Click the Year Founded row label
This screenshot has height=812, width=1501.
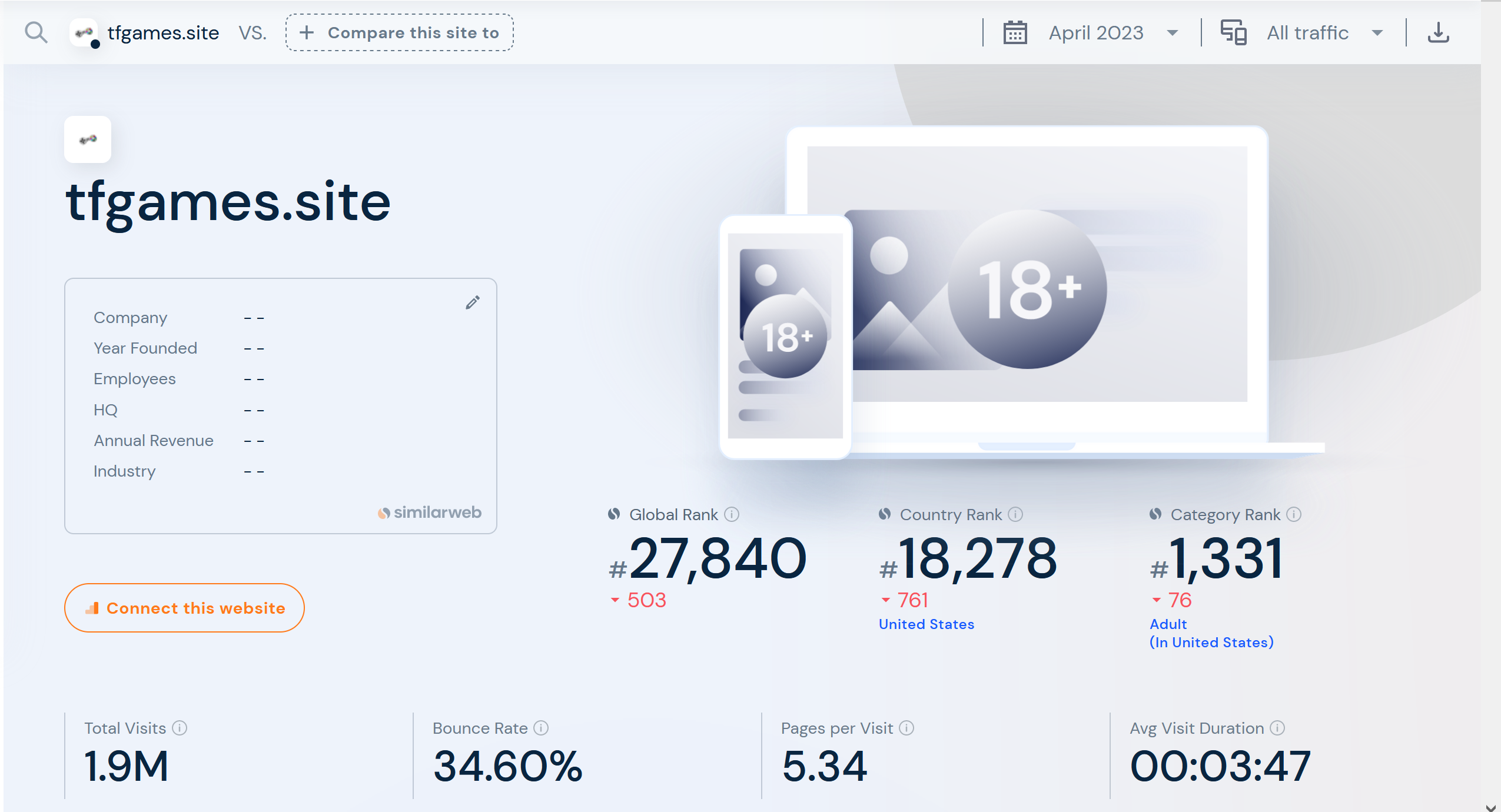point(145,348)
